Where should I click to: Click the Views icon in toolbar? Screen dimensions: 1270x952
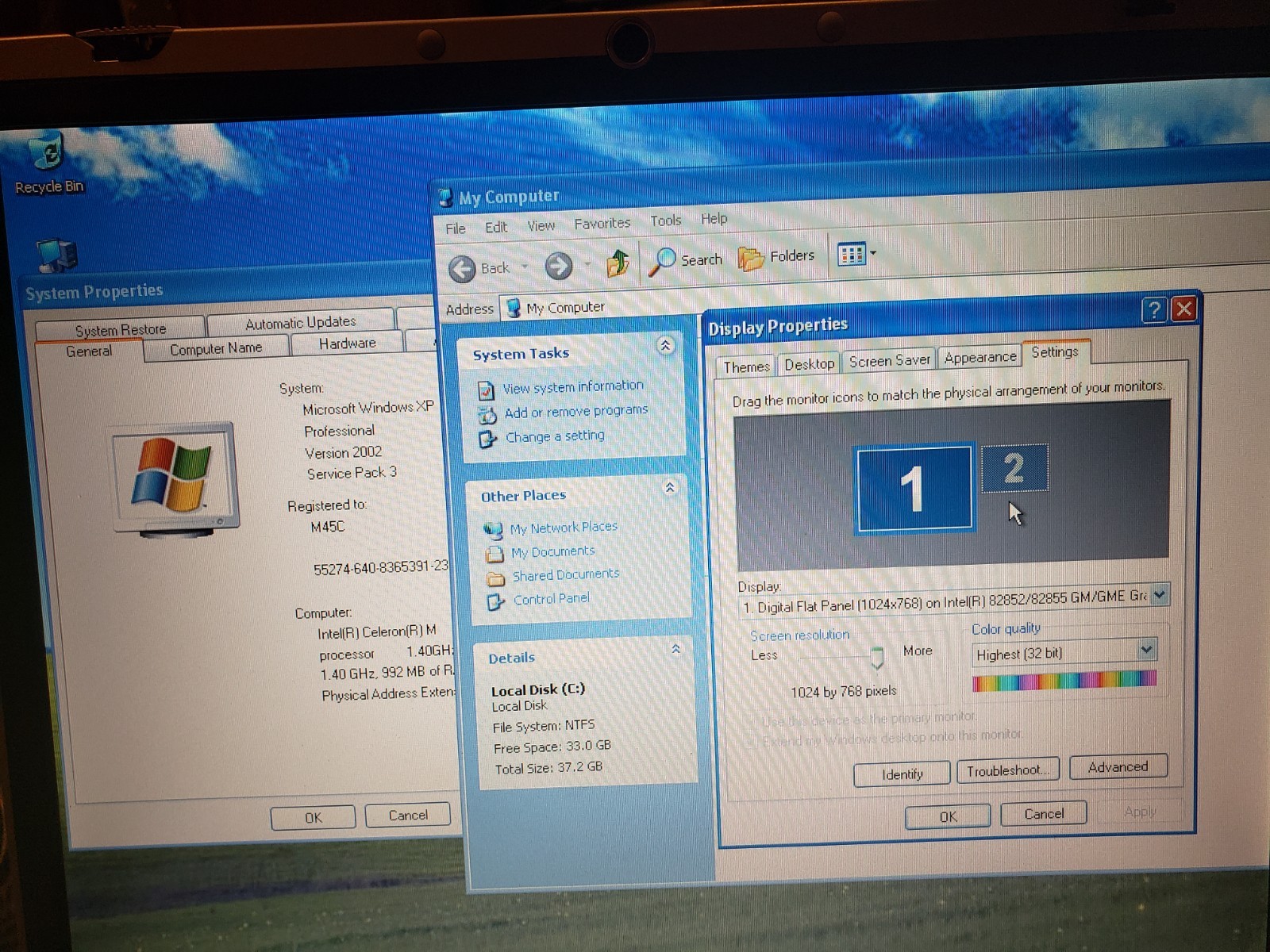point(851,255)
